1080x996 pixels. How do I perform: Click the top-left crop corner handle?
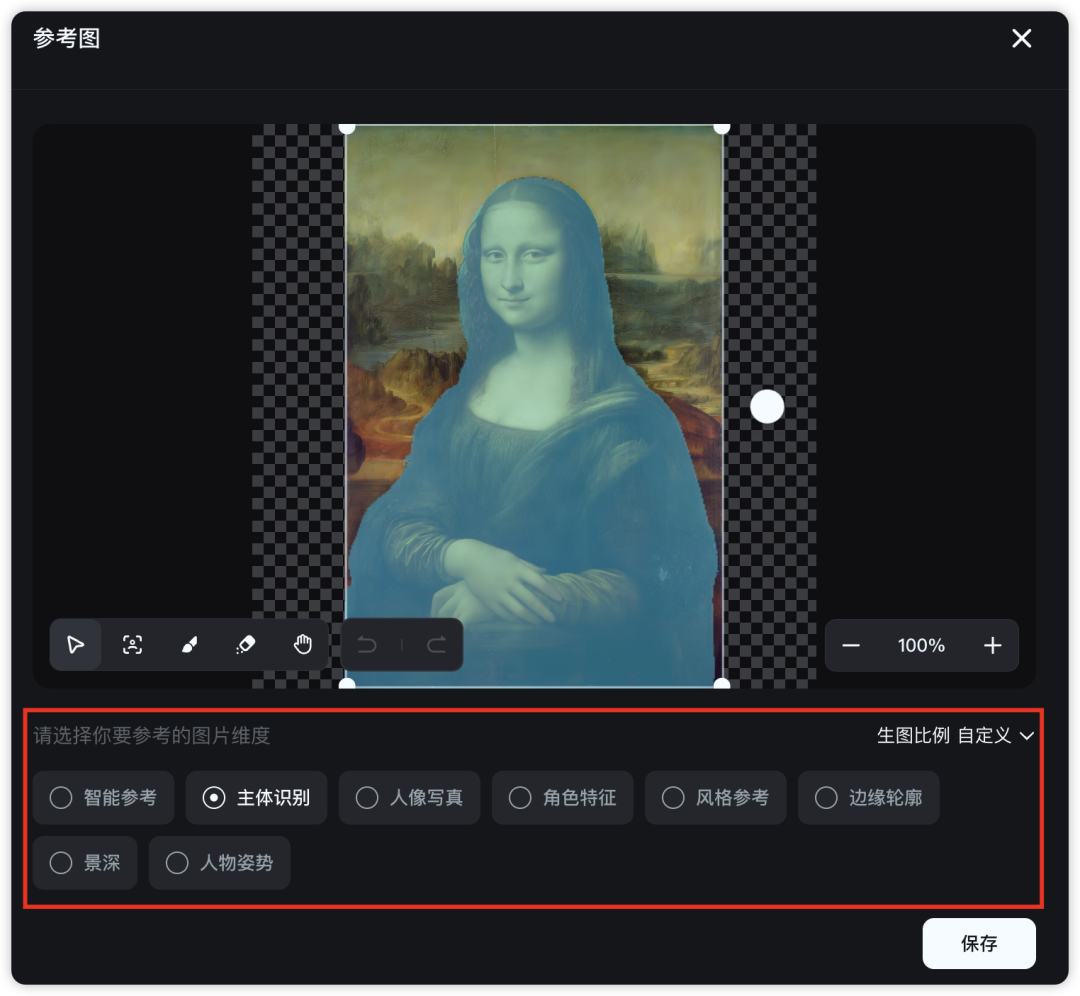point(347,128)
